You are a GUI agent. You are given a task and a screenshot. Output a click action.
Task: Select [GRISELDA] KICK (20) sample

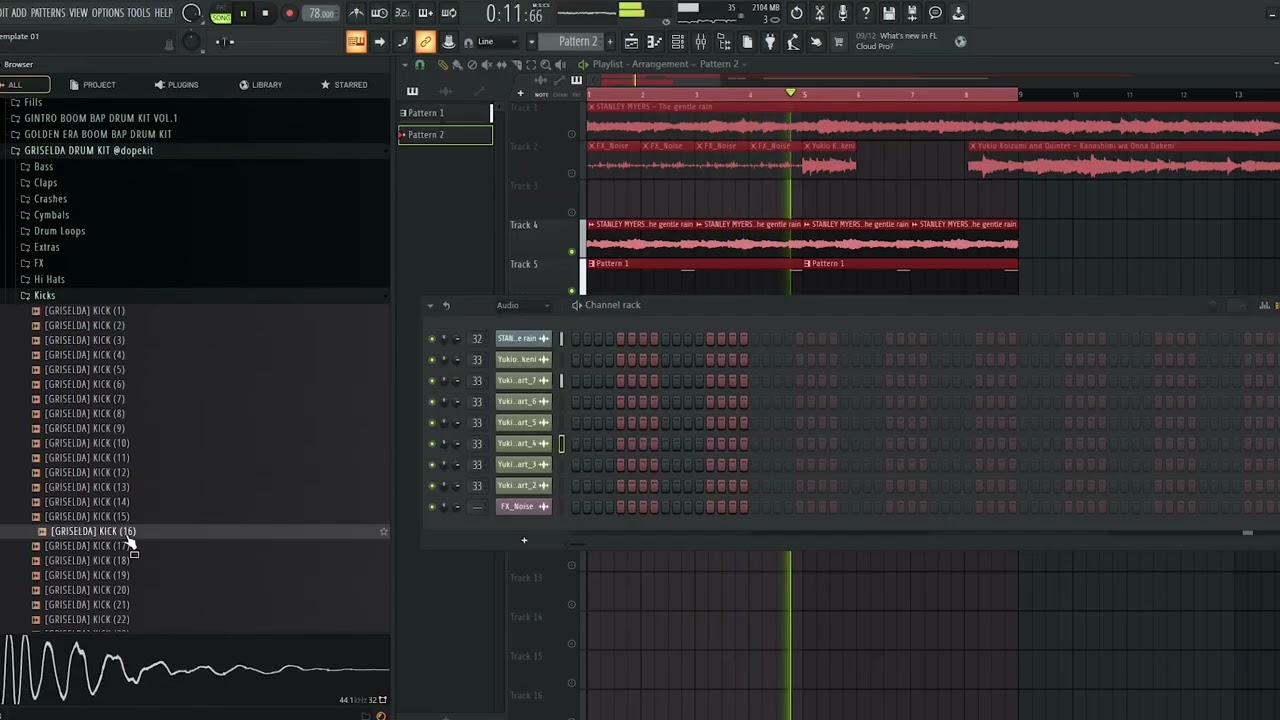(x=87, y=590)
